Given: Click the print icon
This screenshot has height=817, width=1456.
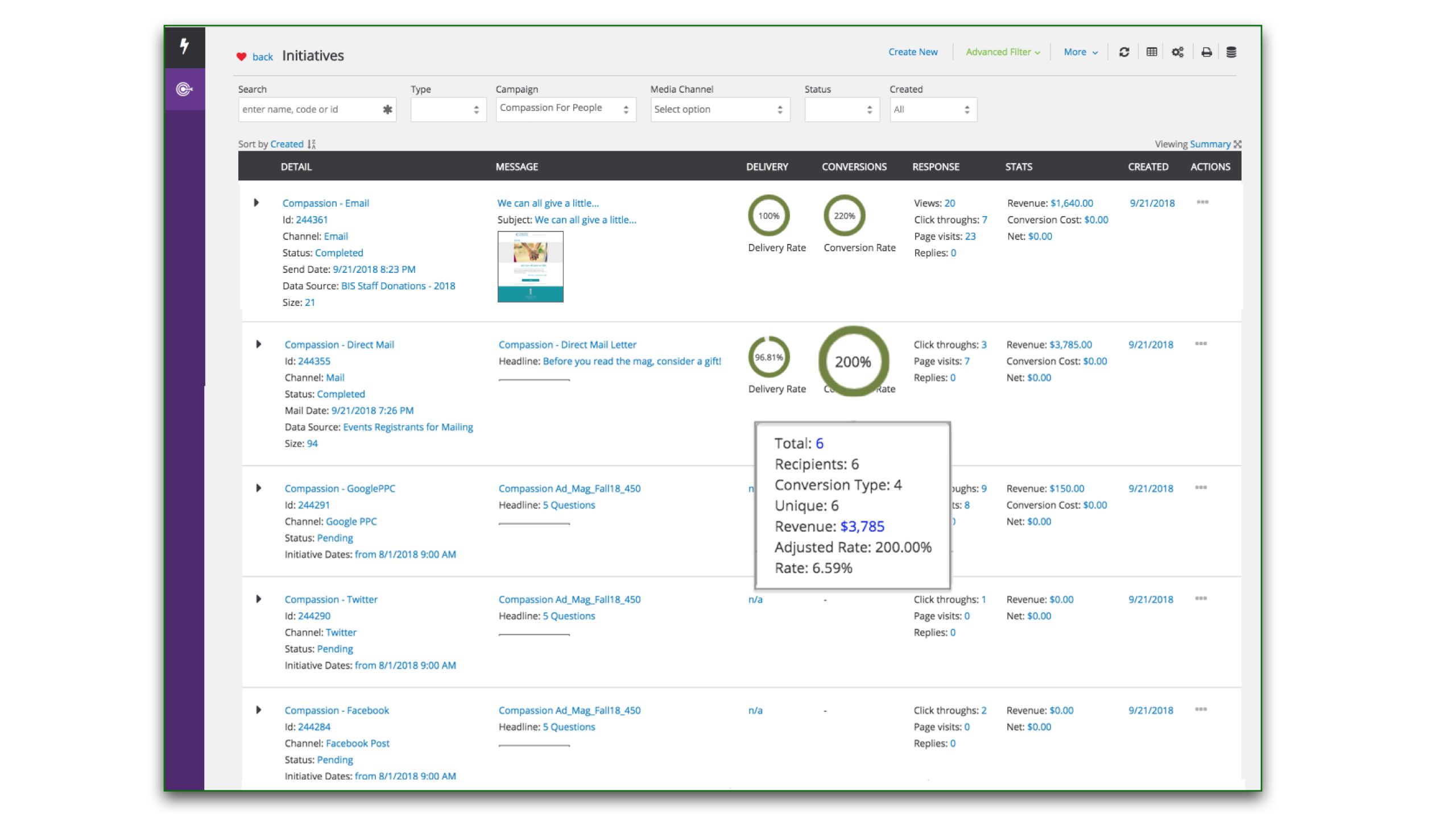Looking at the screenshot, I should coord(1206,52).
